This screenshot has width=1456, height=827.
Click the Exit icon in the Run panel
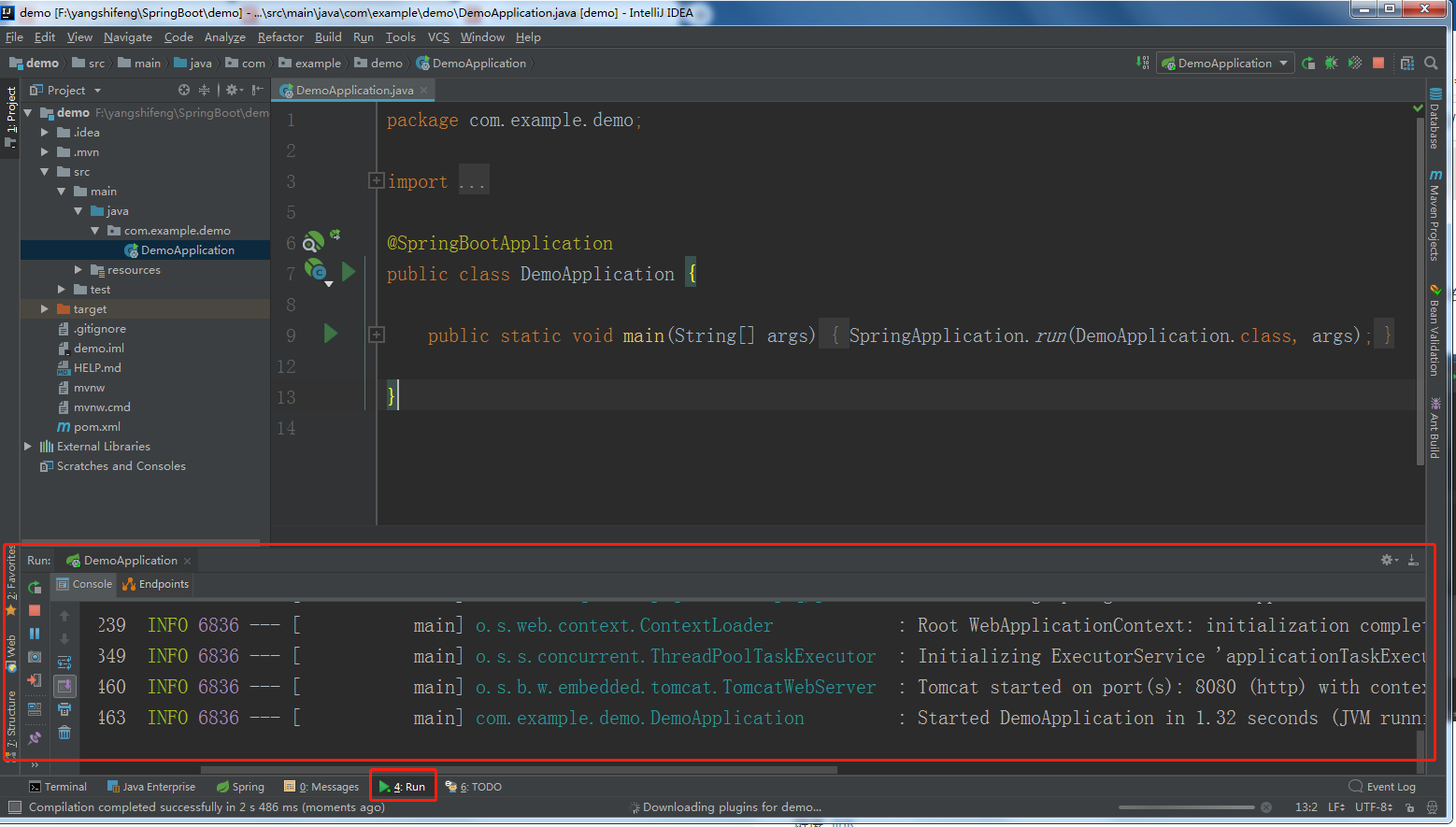click(x=35, y=680)
